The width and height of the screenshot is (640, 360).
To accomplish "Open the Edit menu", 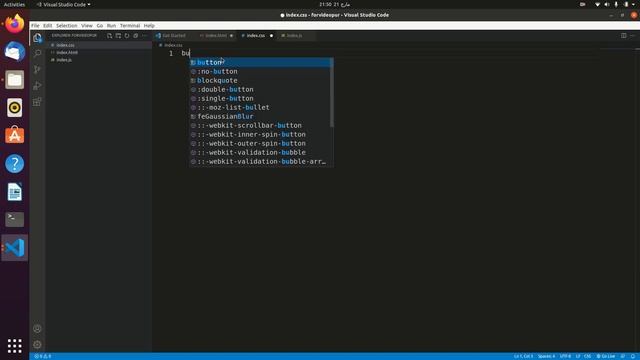I will coord(48,25).
